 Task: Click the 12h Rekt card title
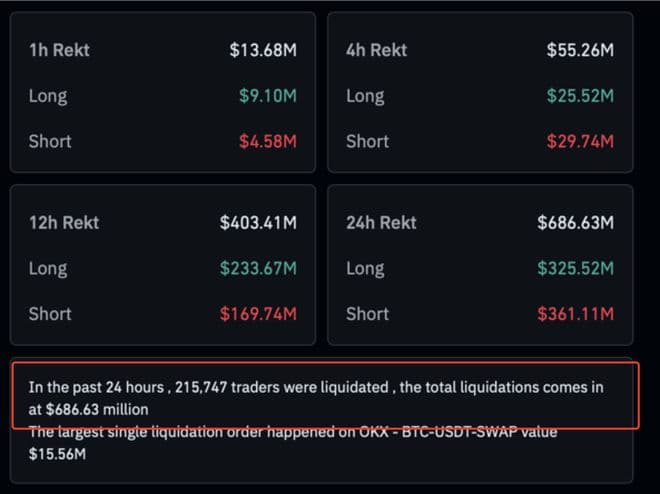click(x=64, y=222)
